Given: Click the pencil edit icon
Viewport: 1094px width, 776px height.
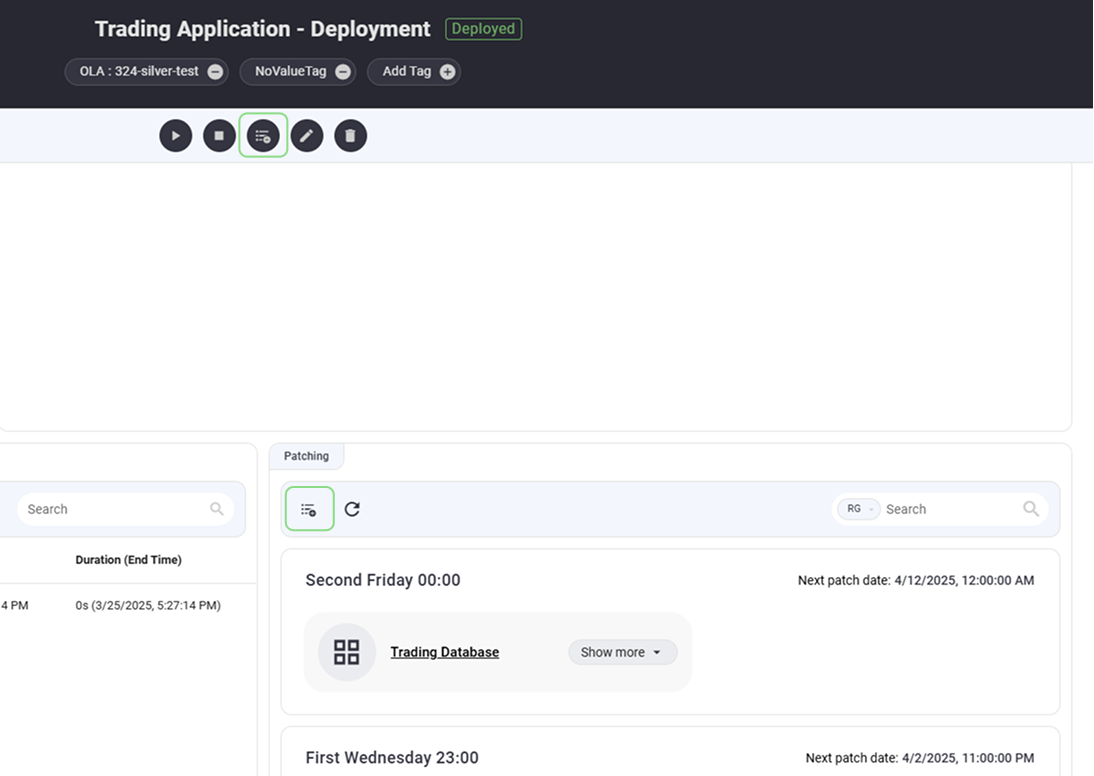Looking at the screenshot, I should (307, 136).
